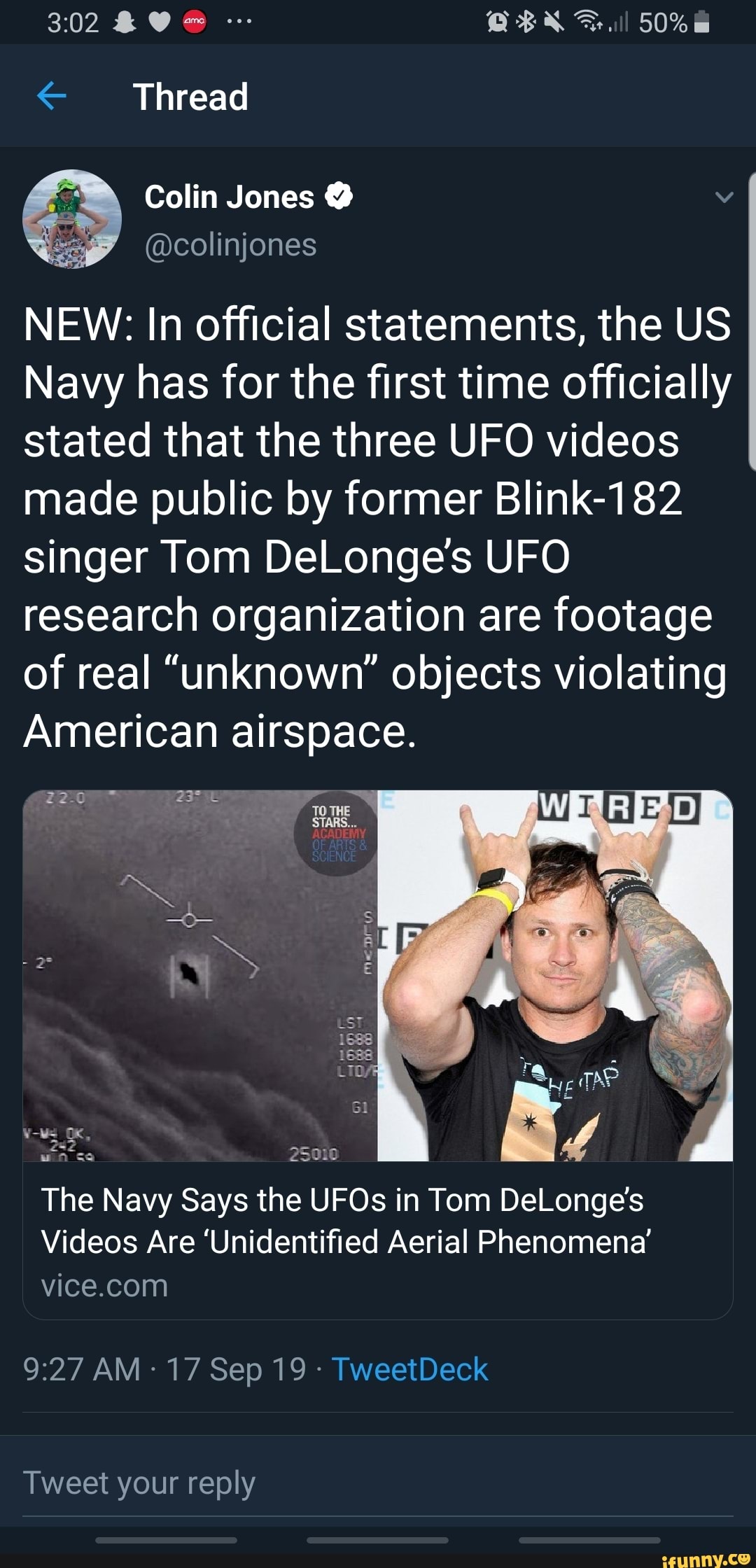Open the Colin Jones display name
Viewport: 756px width, 1568px height.
229,197
